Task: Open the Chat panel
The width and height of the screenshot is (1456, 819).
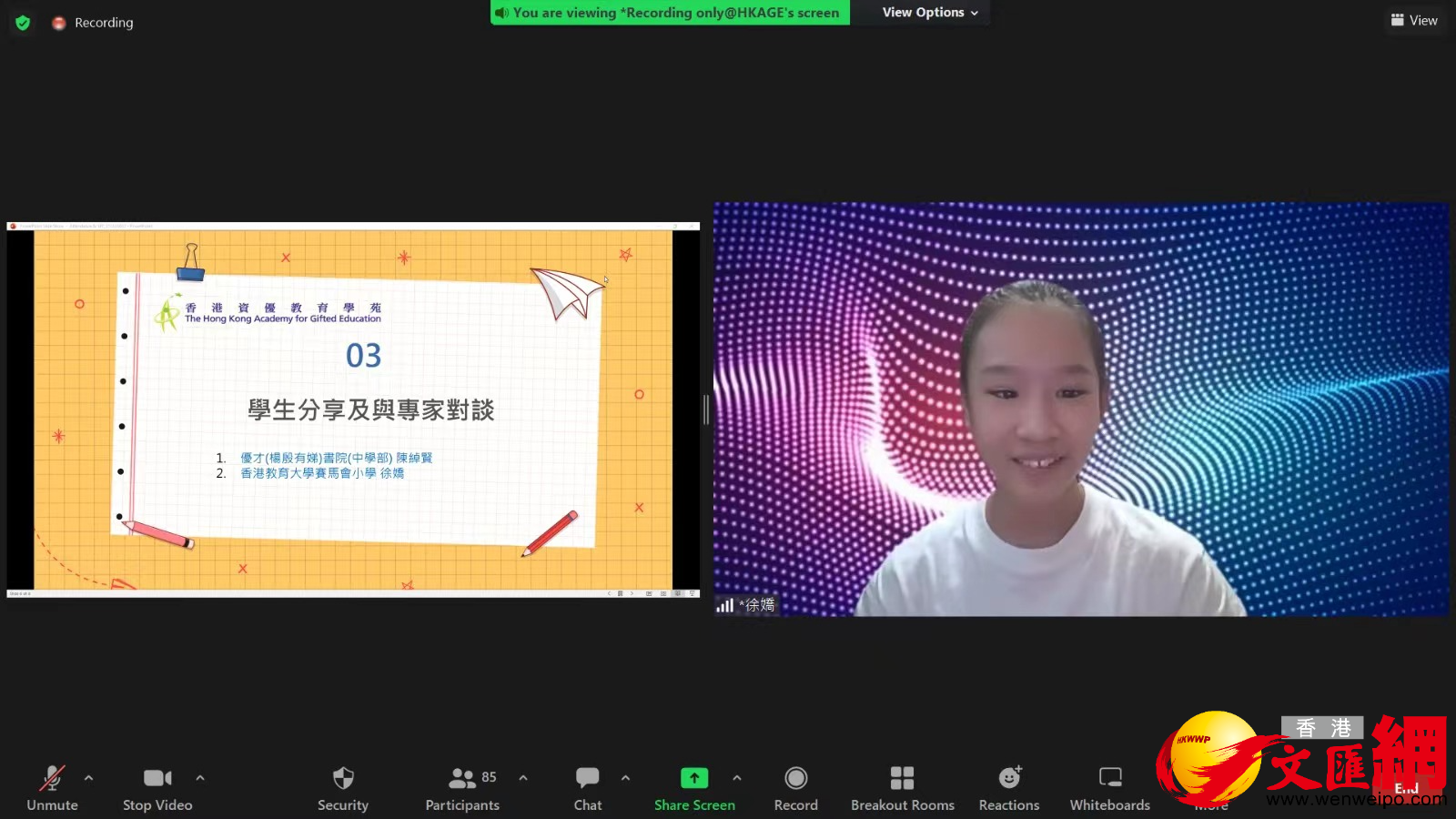Action: point(588,788)
